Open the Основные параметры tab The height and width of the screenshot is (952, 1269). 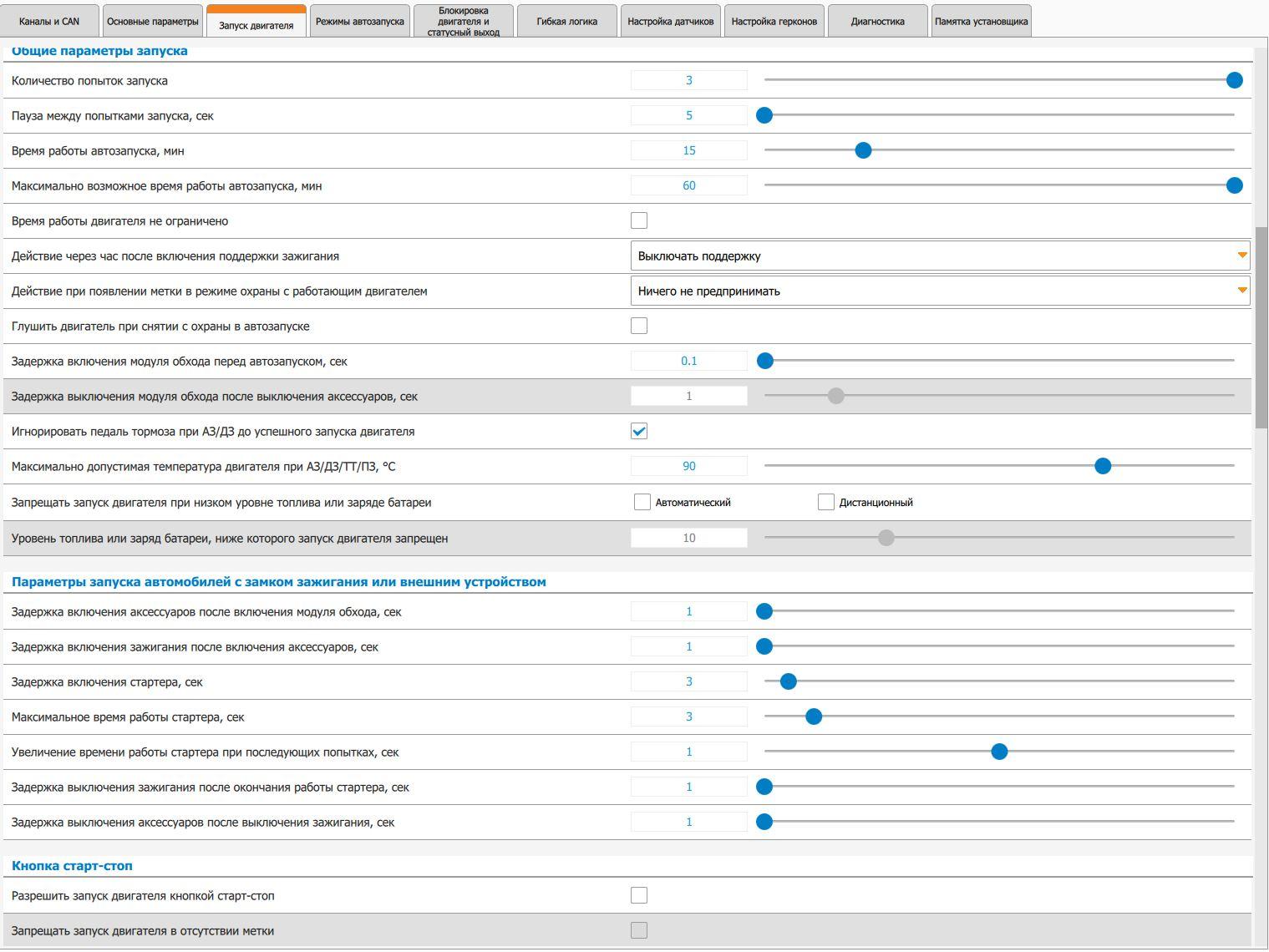click(153, 21)
